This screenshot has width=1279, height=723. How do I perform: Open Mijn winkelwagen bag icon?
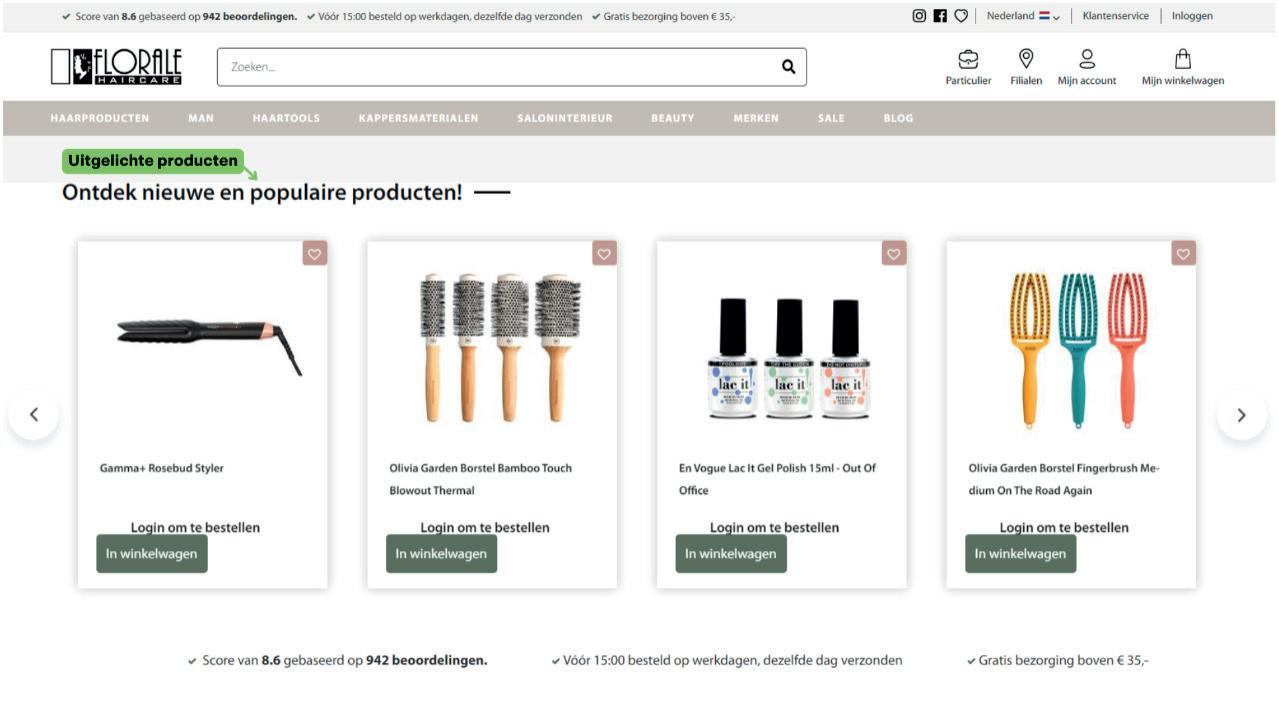(x=1183, y=59)
